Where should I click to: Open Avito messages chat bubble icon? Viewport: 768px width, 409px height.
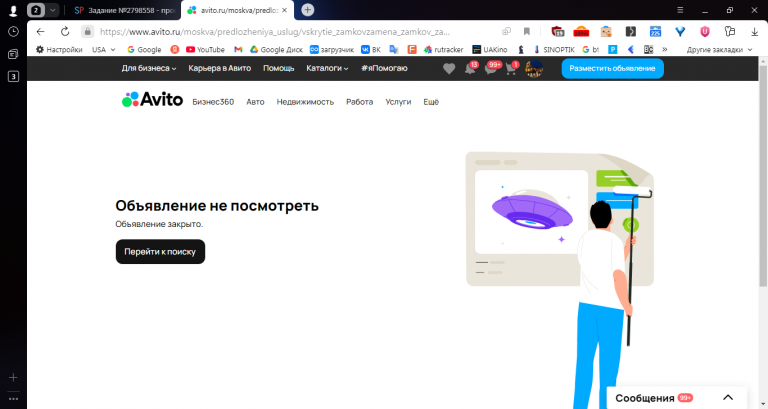[x=491, y=69]
